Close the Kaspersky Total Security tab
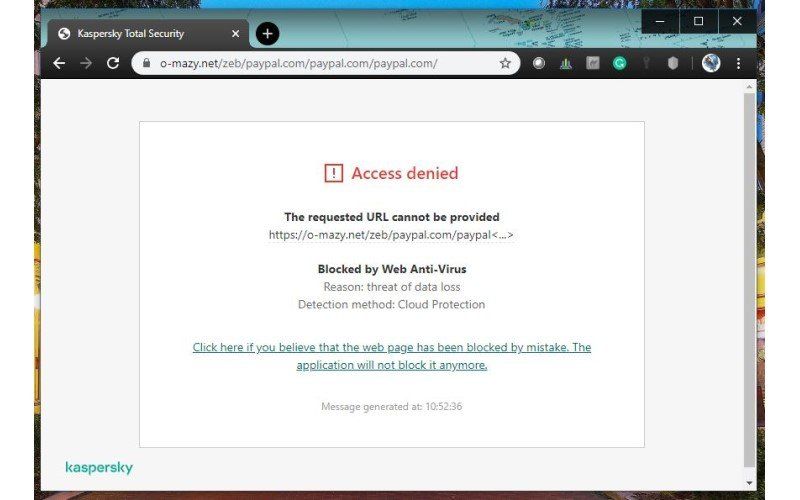The image size is (800, 500). [235, 34]
